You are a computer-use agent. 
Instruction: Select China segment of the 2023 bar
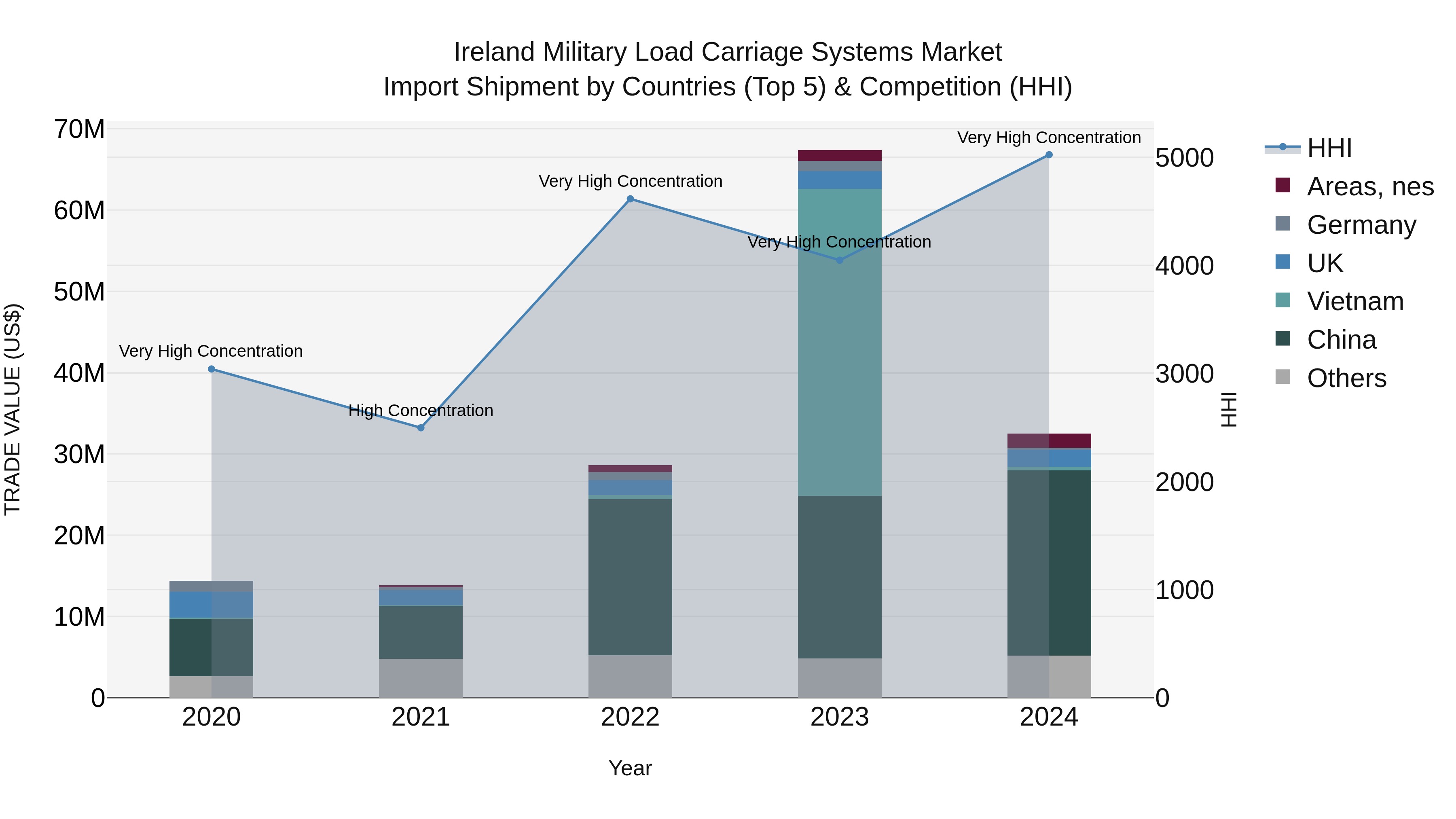tap(839, 577)
